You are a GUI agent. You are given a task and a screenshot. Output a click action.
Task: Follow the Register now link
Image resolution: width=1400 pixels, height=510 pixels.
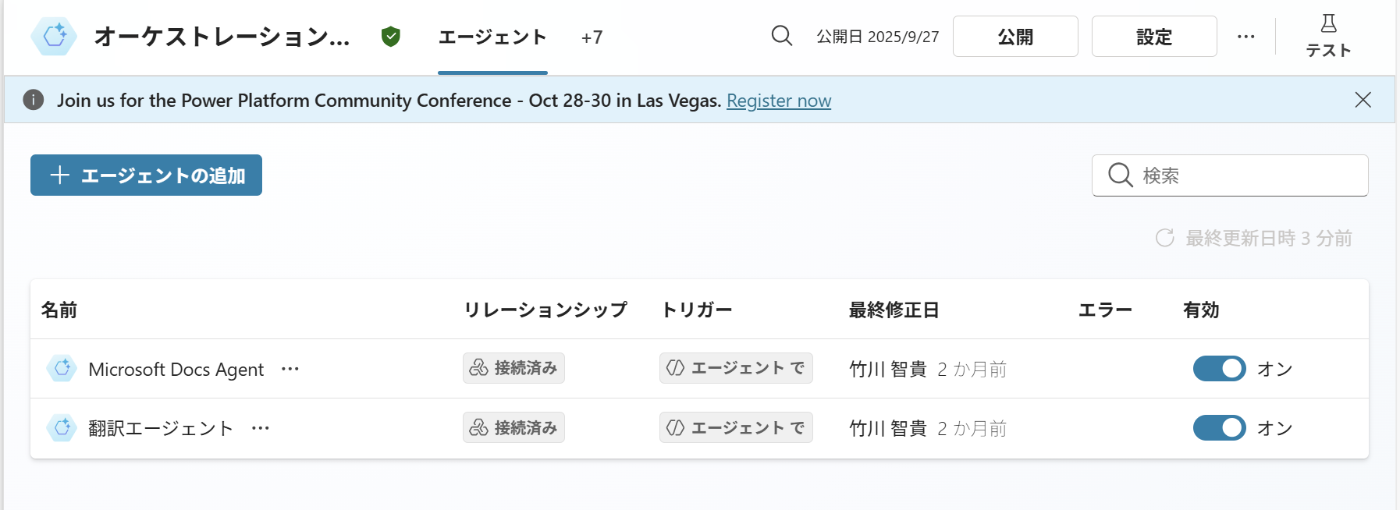(779, 100)
